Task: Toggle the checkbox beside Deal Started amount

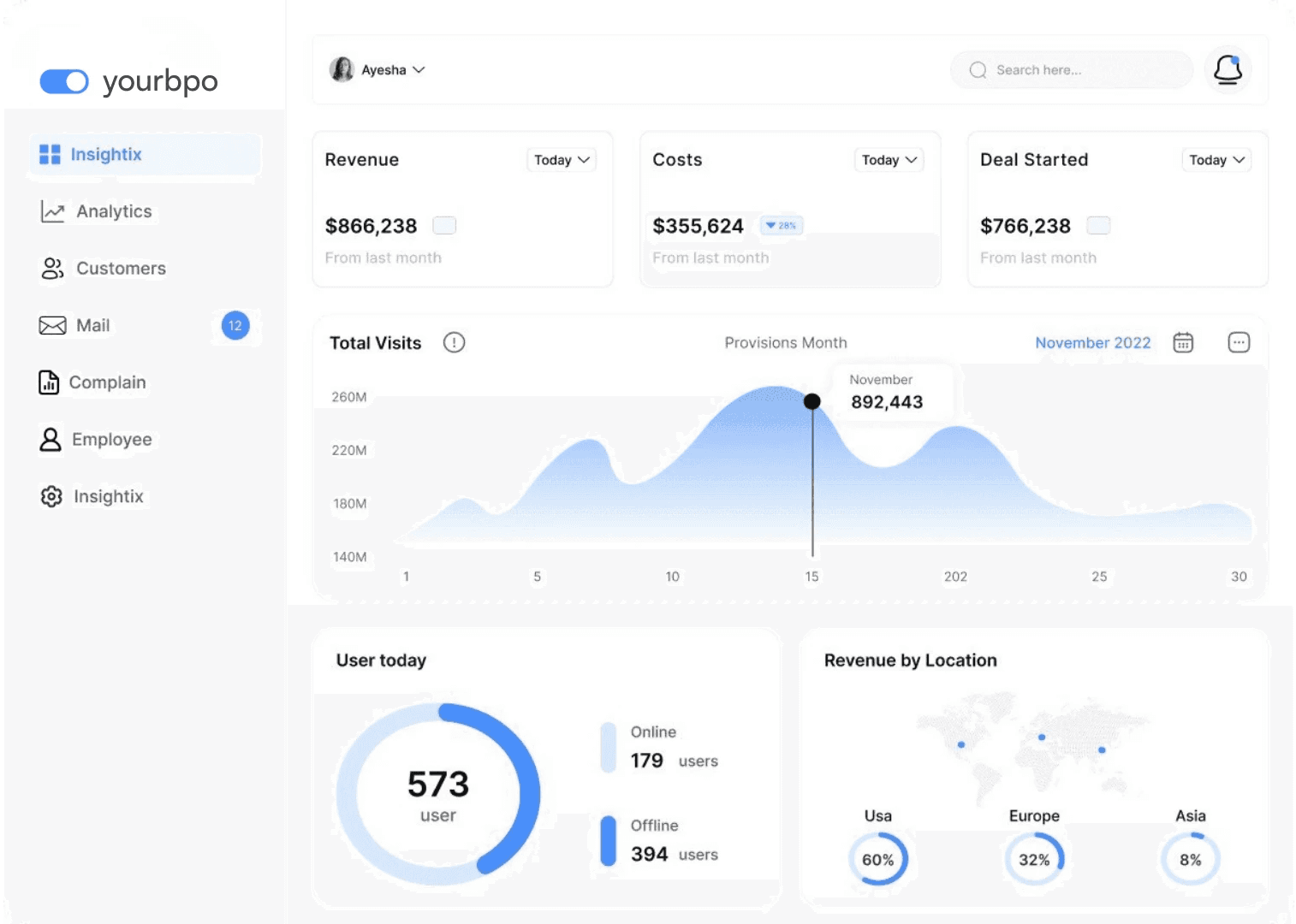Action: point(1098,225)
